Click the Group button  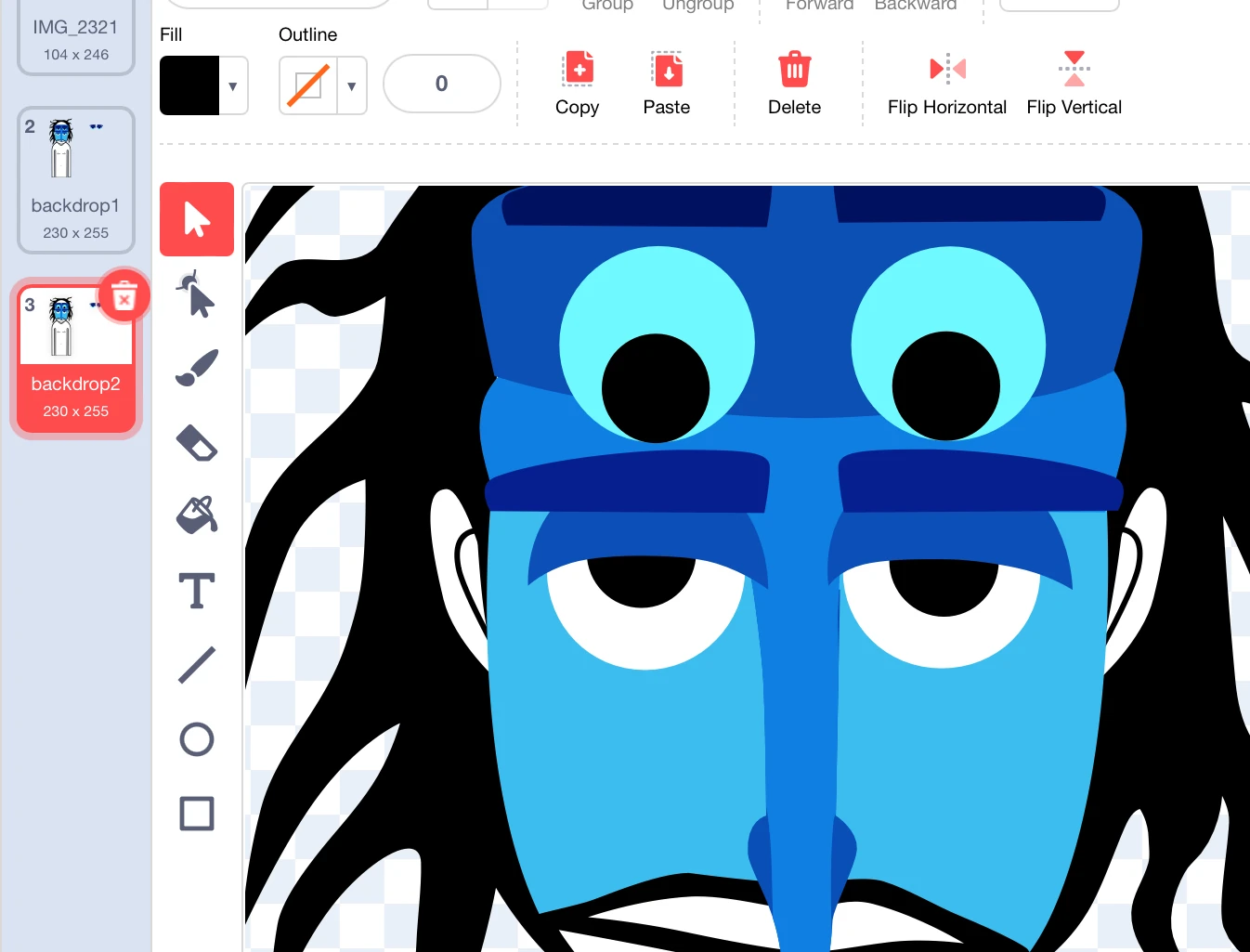607,5
